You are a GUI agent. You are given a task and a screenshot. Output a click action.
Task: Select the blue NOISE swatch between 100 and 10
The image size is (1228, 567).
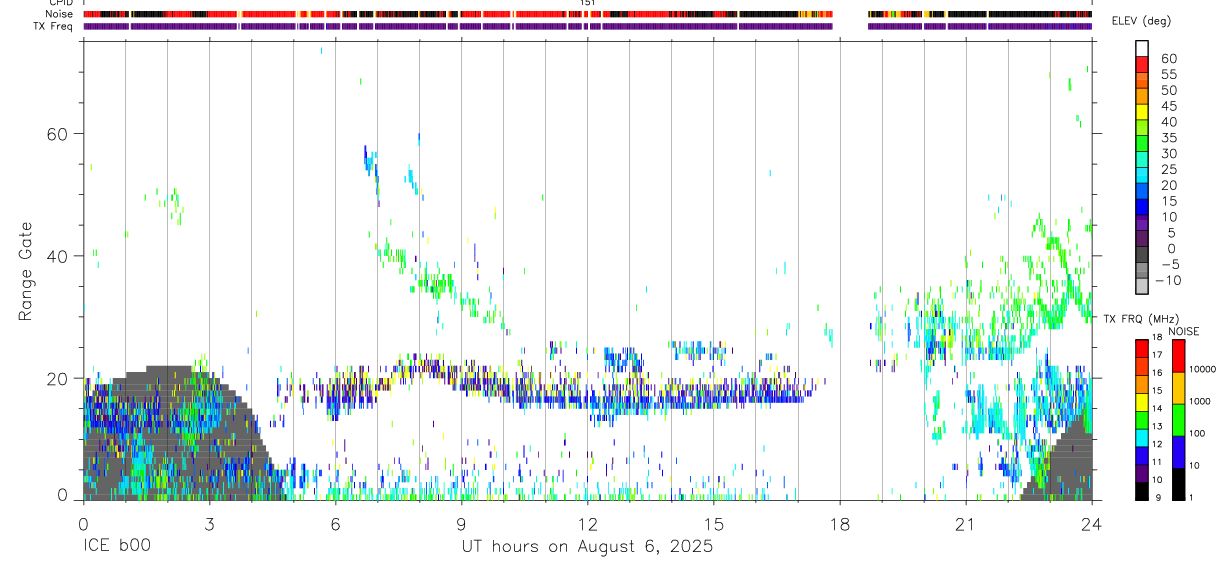[x=1179, y=451]
